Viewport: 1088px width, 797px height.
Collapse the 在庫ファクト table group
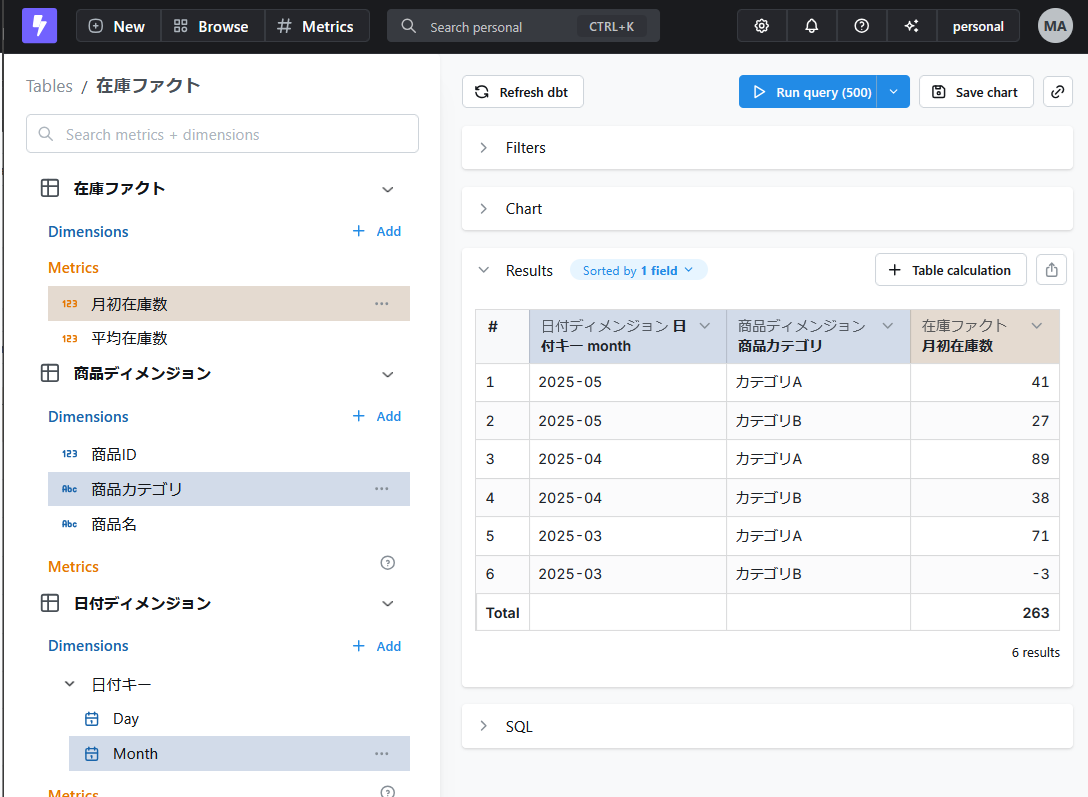(388, 189)
